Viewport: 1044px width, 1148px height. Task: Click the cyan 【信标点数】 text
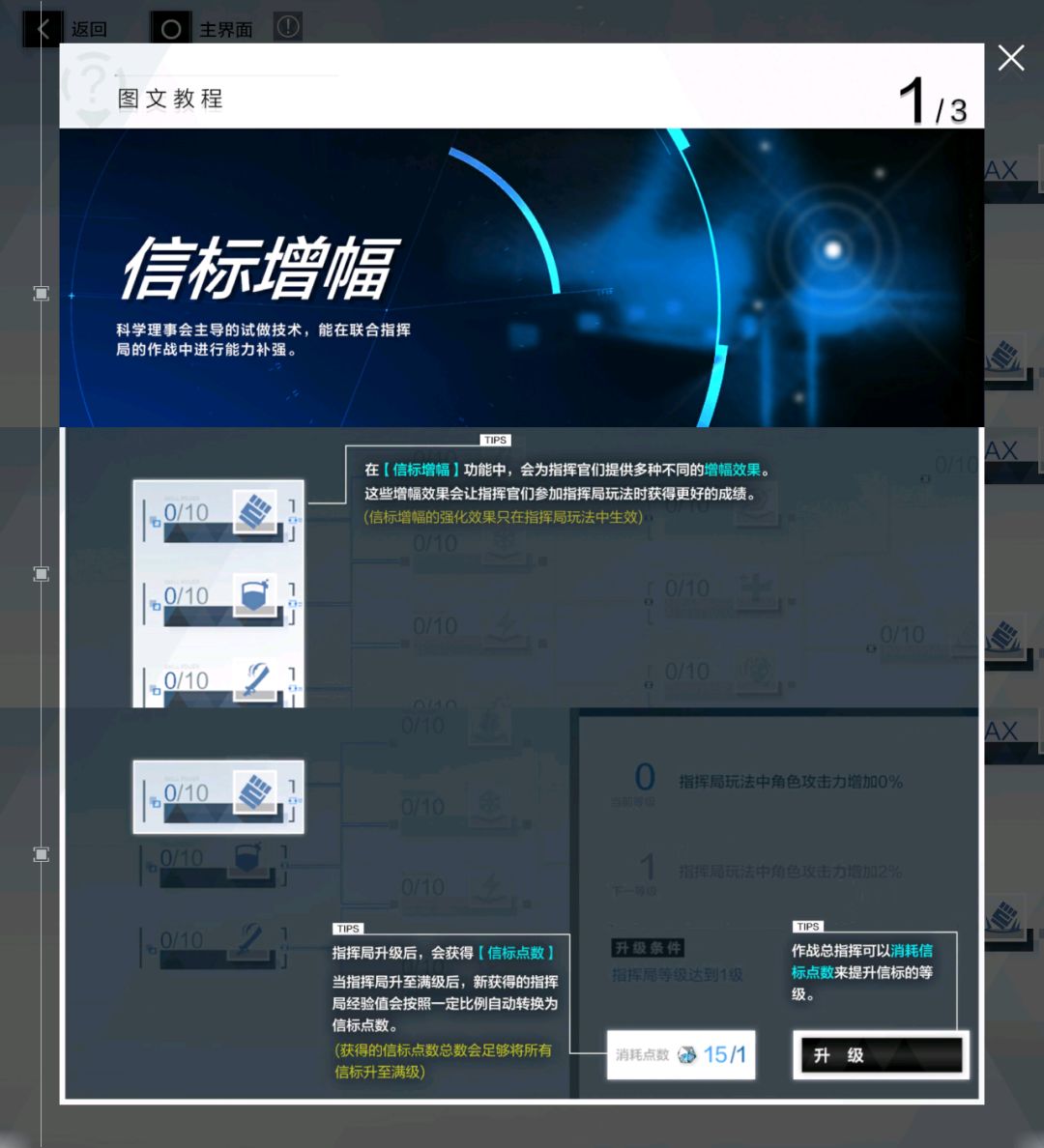click(x=516, y=953)
